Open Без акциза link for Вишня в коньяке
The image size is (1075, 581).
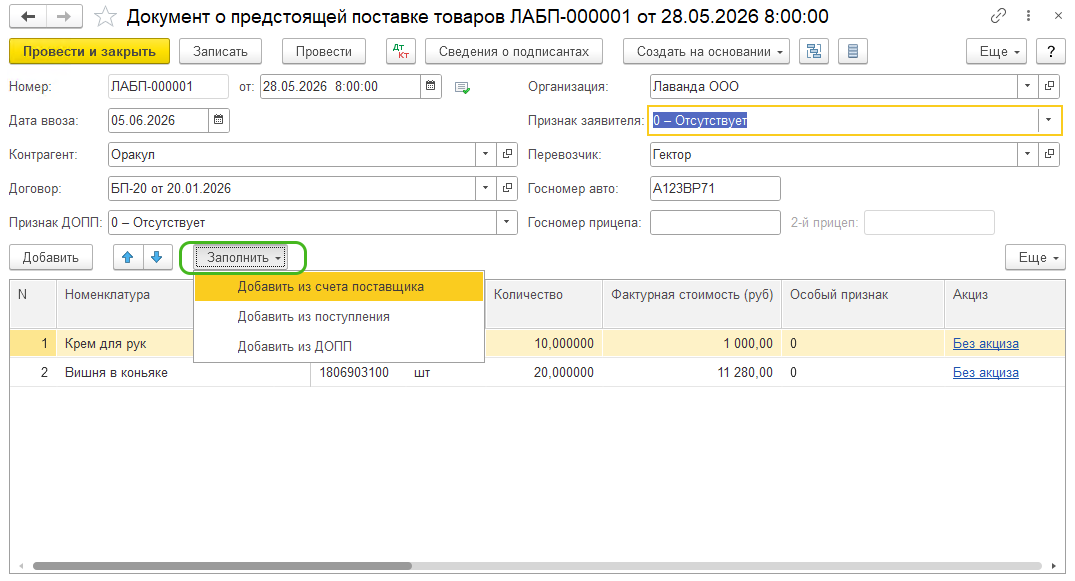(985, 372)
